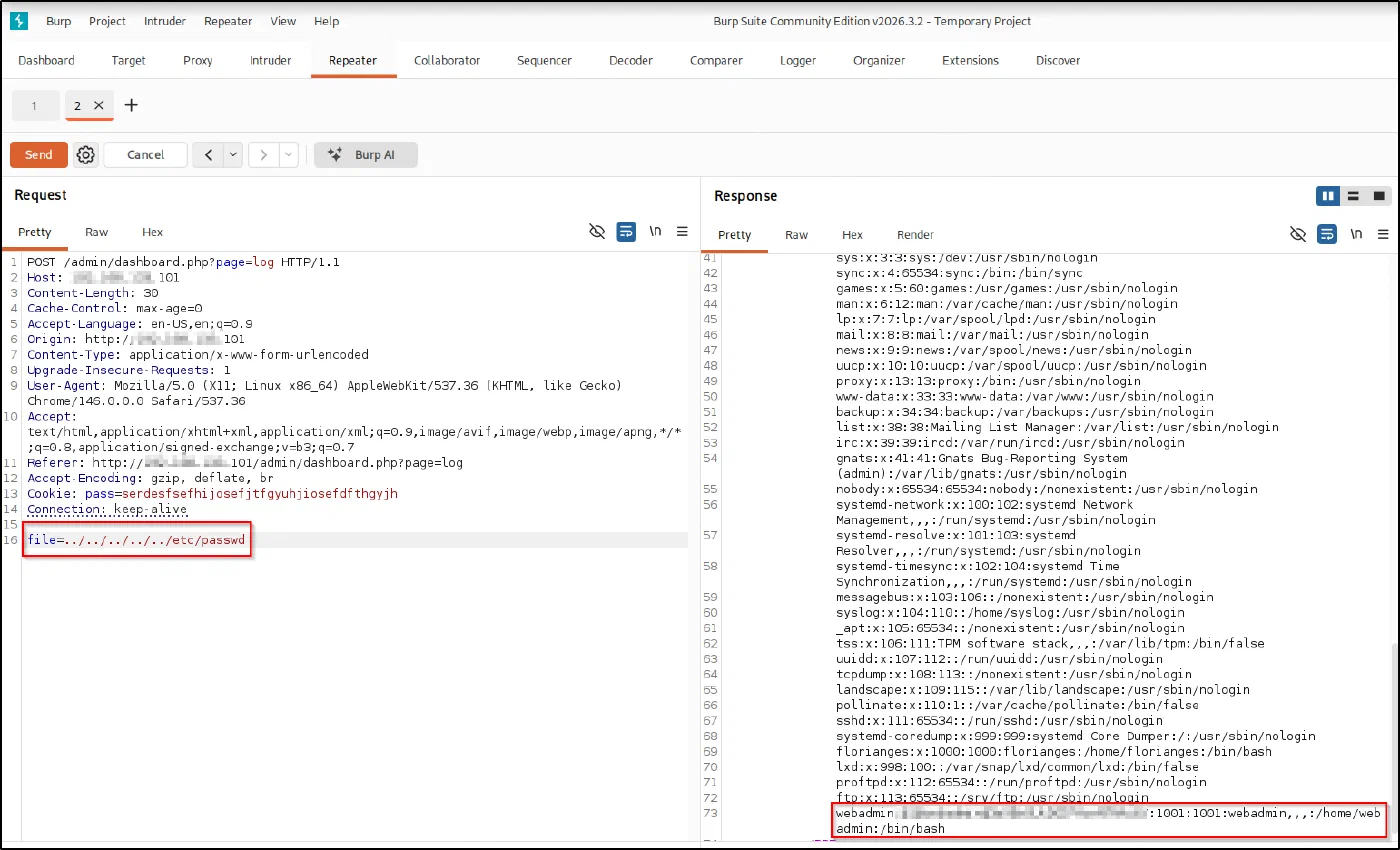This screenshot has width=1400, height=850.
Task: Open the Response panel hamburger menu
Action: 1383,234
